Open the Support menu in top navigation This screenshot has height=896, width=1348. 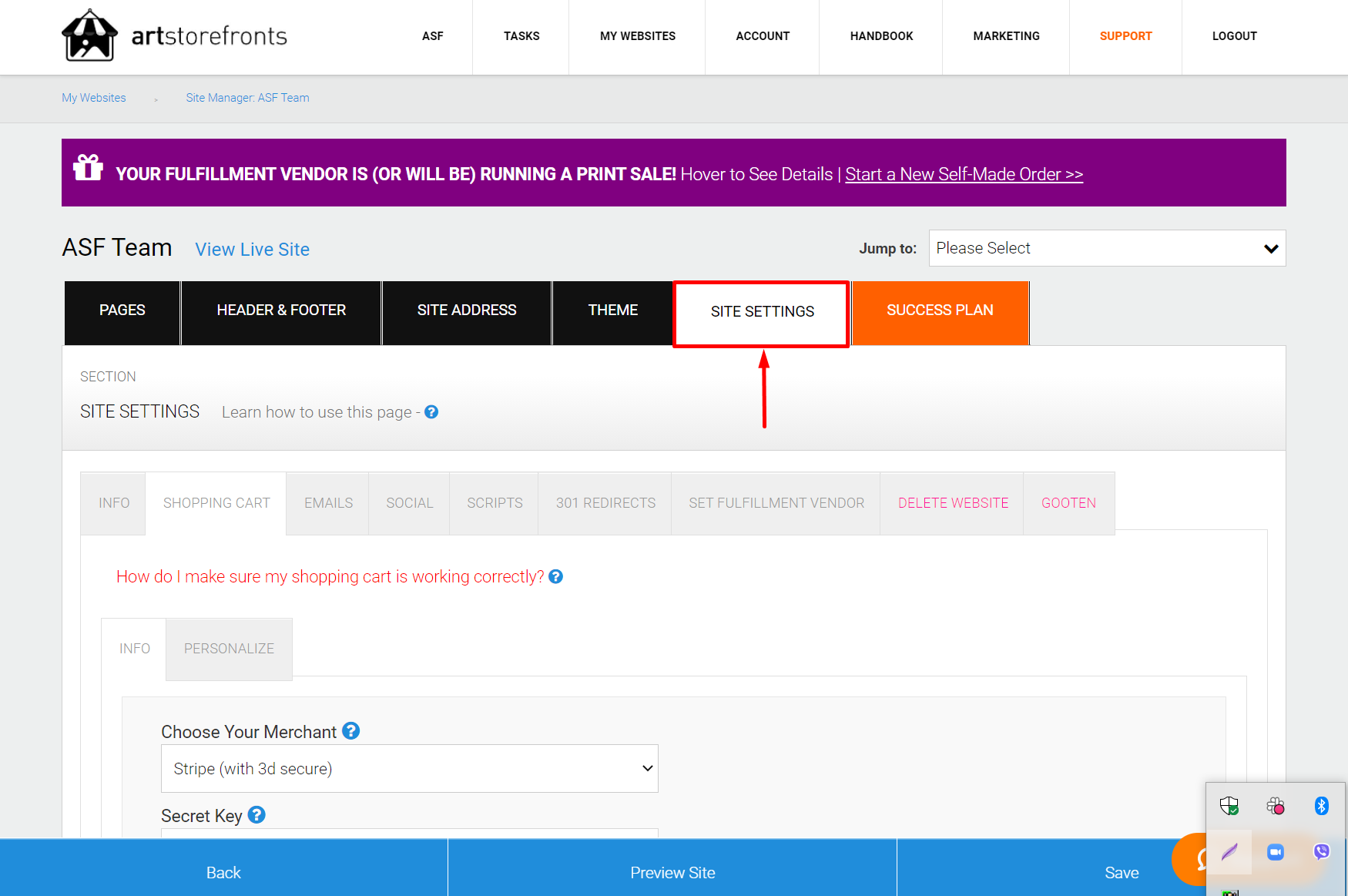click(1125, 36)
